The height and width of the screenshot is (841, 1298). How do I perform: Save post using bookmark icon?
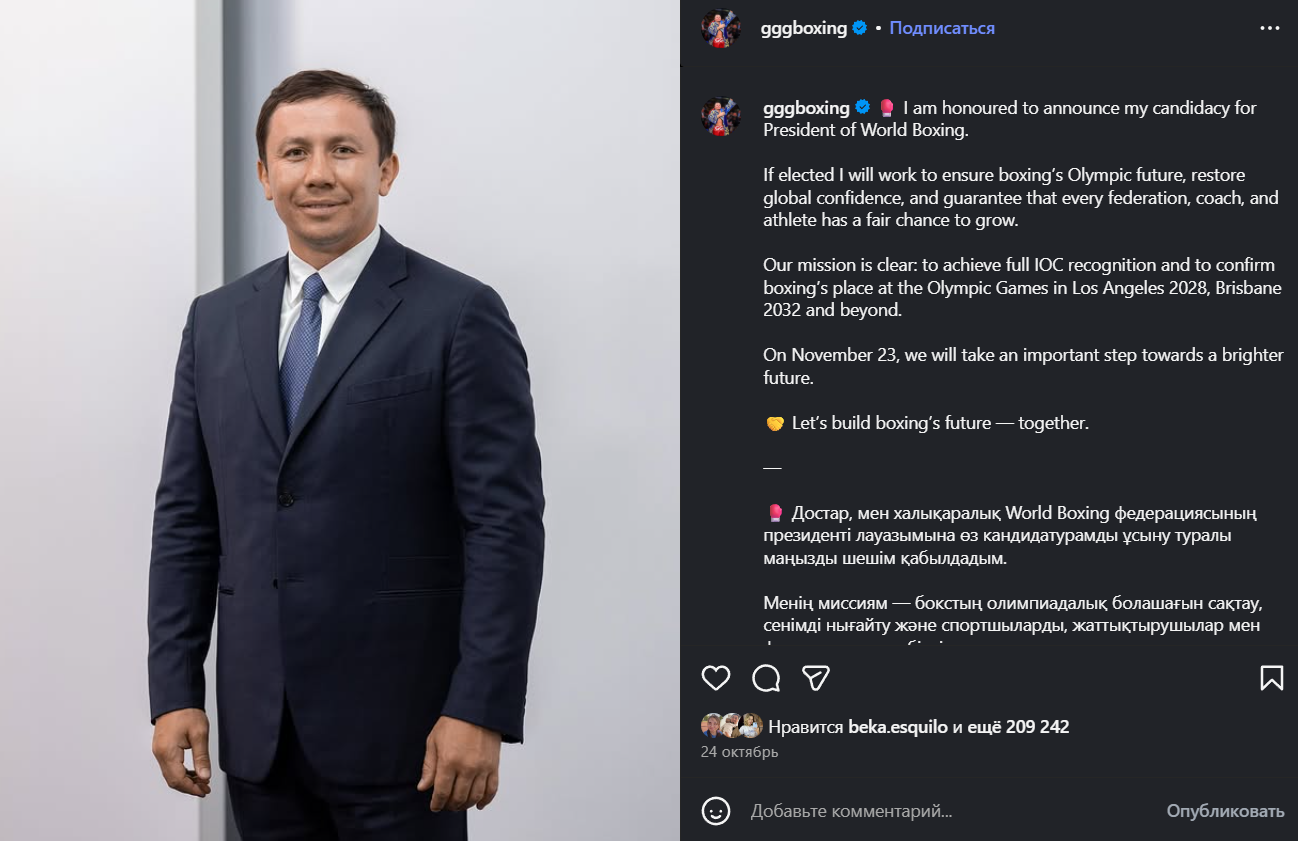[x=1271, y=678]
